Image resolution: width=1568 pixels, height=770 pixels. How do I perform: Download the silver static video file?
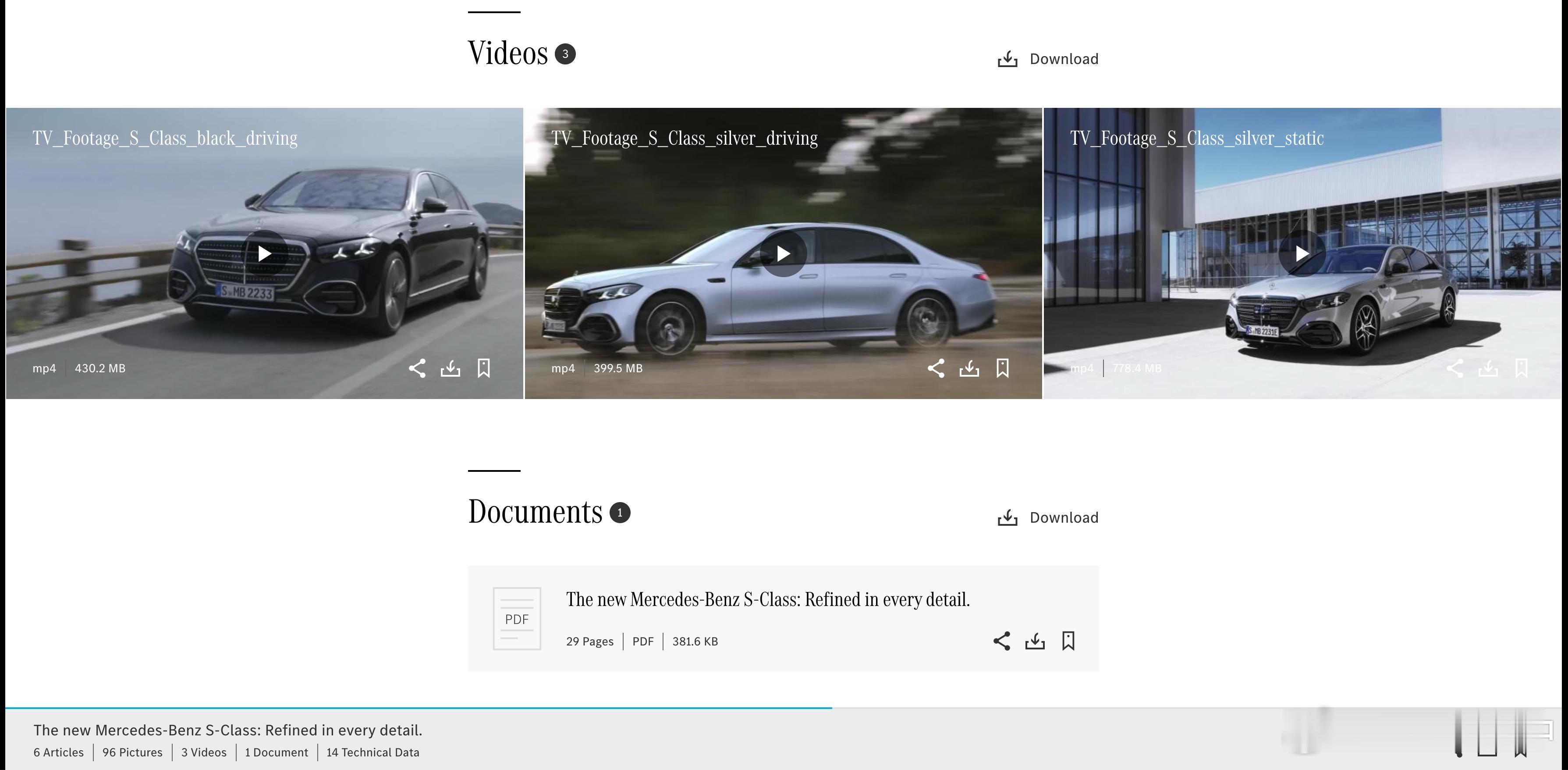click(x=1488, y=368)
